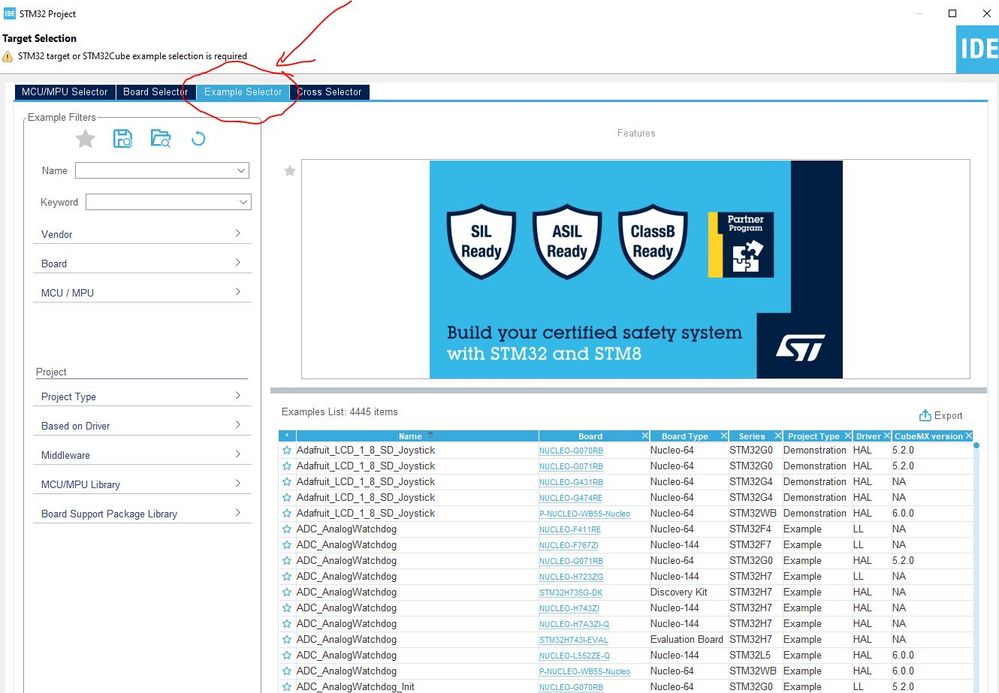Expand the MCU / MPU filter
The height and width of the screenshot is (693, 999).
pos(142,292)
